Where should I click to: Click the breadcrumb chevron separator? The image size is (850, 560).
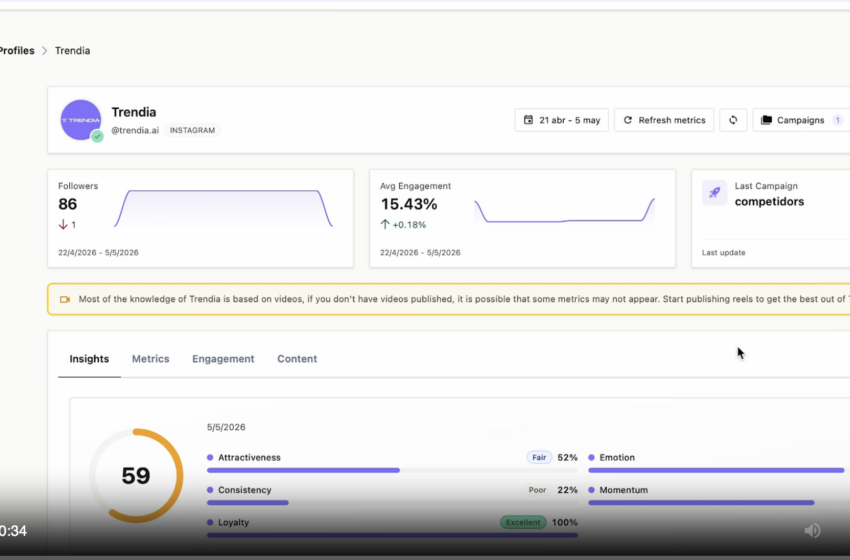point(44,50)
